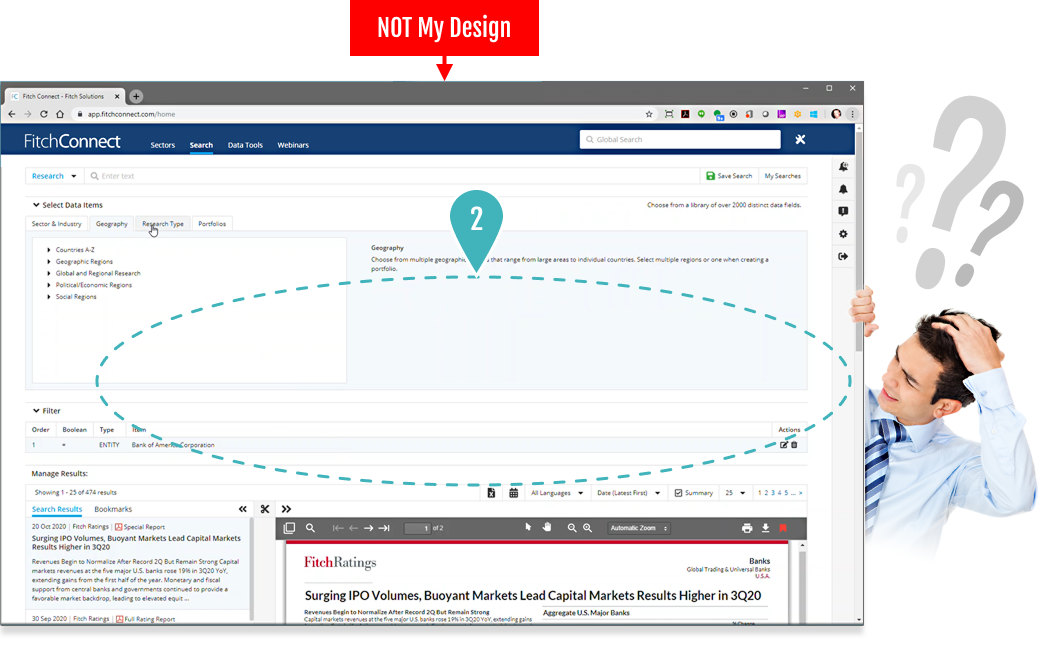Image resolution: width=1042 pixels, height=658 pixels.
Task: Click the Global Search field
Action: (x=680, y=140)
